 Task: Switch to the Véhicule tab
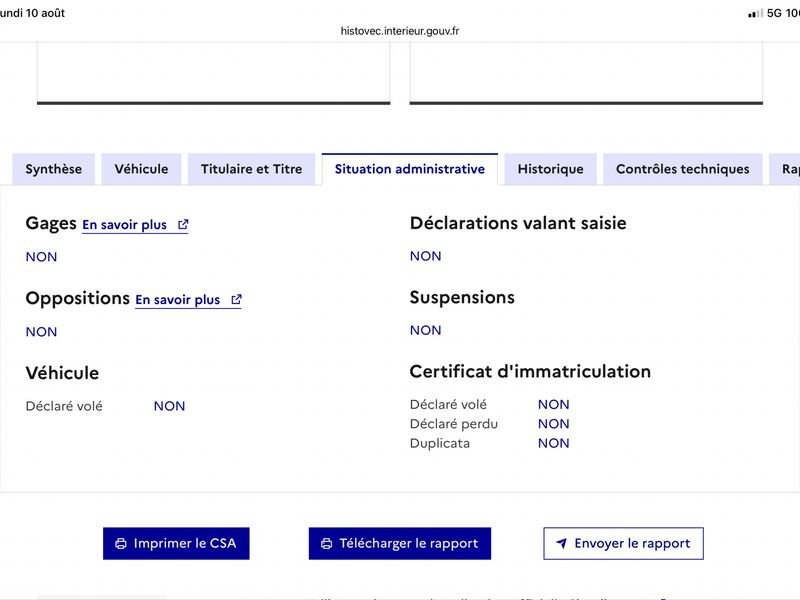click(141, 169)
